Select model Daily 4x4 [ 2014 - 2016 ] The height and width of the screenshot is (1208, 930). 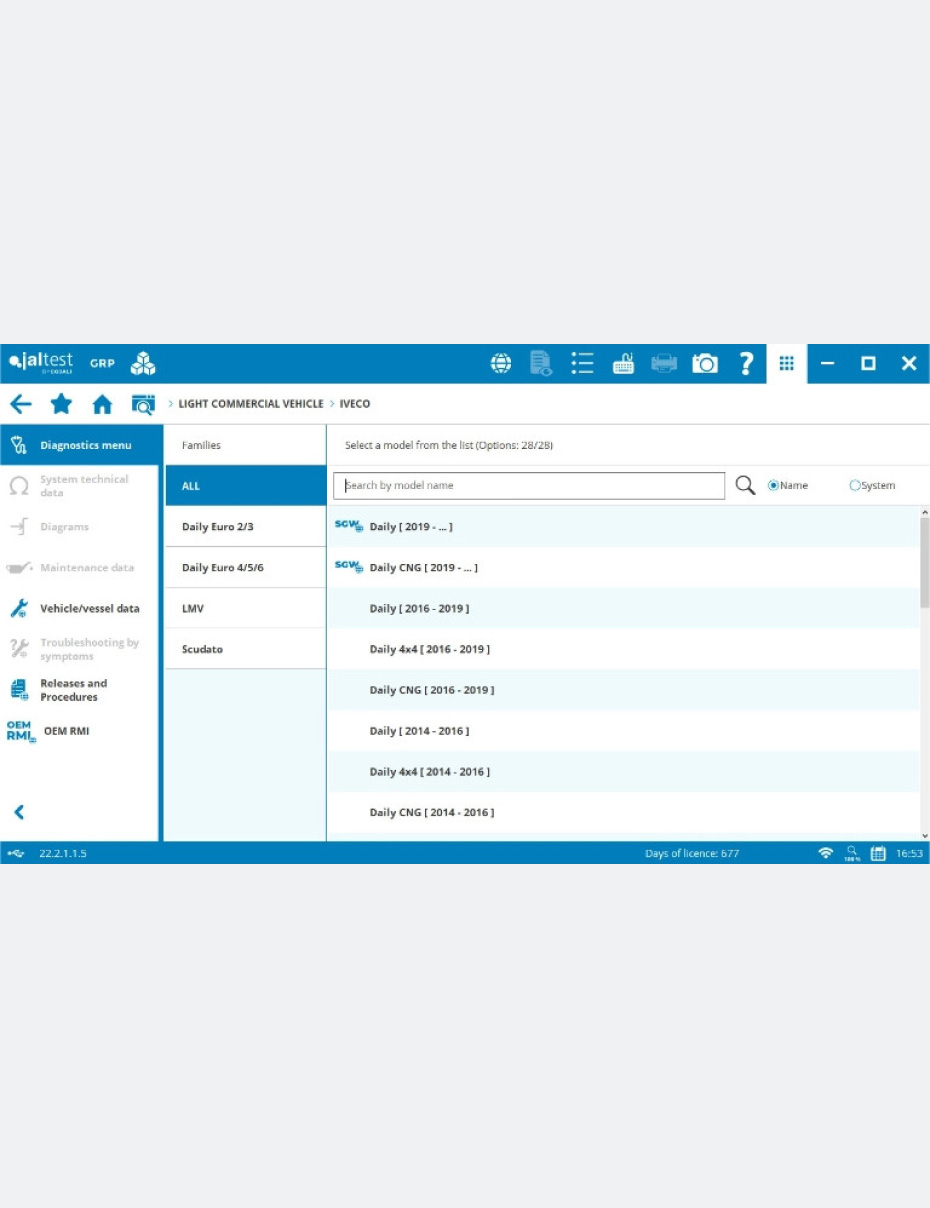coord(623,772)
